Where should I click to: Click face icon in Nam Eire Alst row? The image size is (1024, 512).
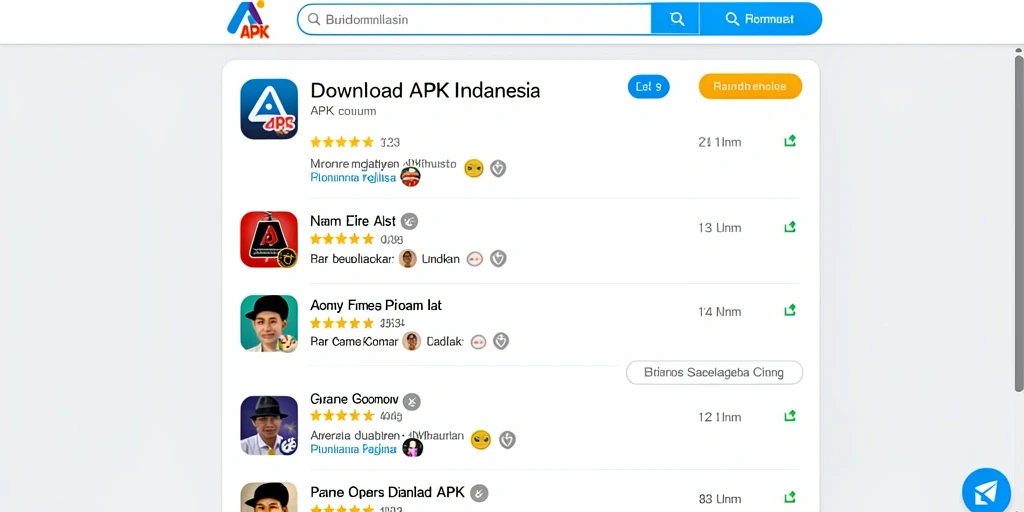(x=475, y=259)
